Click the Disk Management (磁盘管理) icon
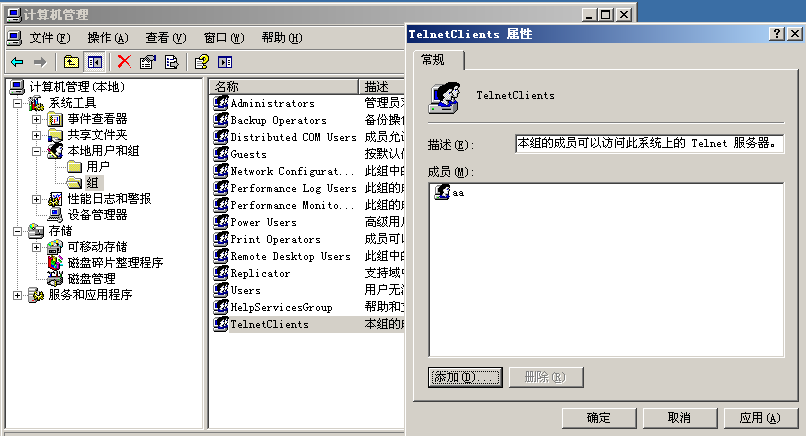Viewport: 806px width, 436px height. (55, 278)
